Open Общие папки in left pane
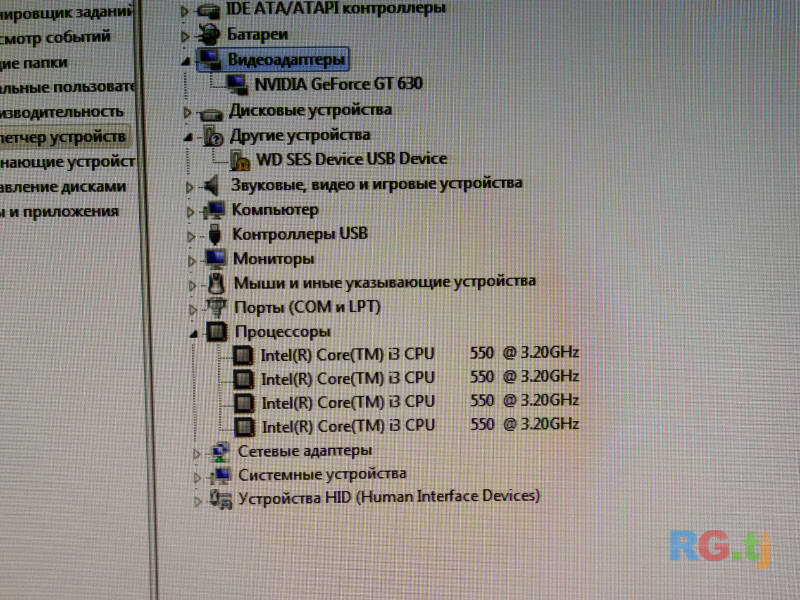This screenshot has height=600, width=800. [34, 63]
